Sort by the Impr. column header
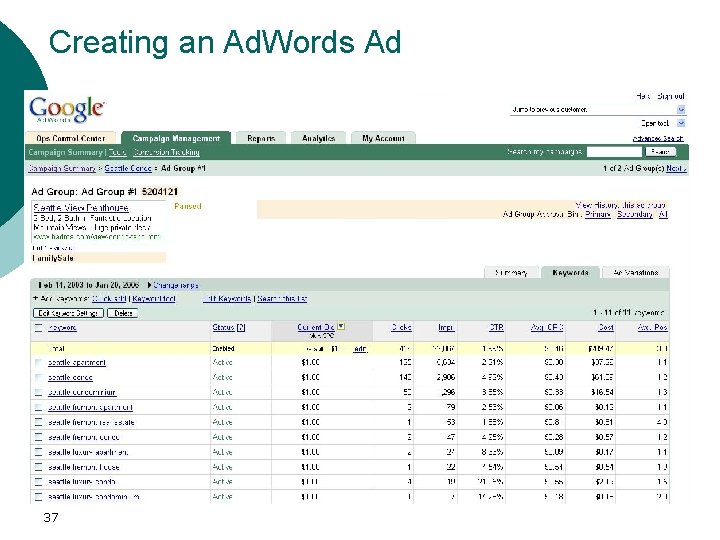Viewport: 720px width, 540px height. (446, 327)
